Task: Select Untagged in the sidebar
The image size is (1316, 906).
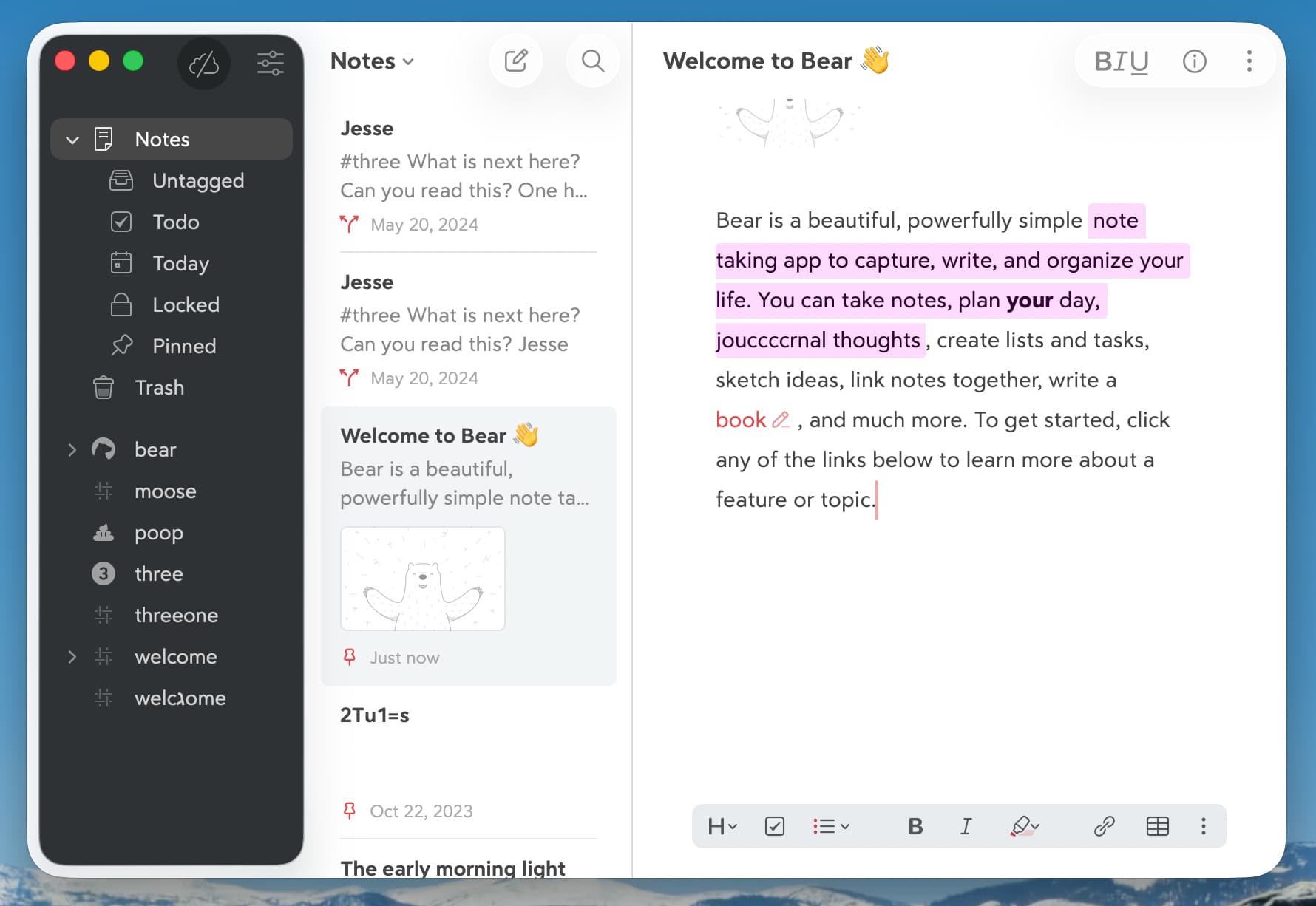Action: [x=197, y=180]
